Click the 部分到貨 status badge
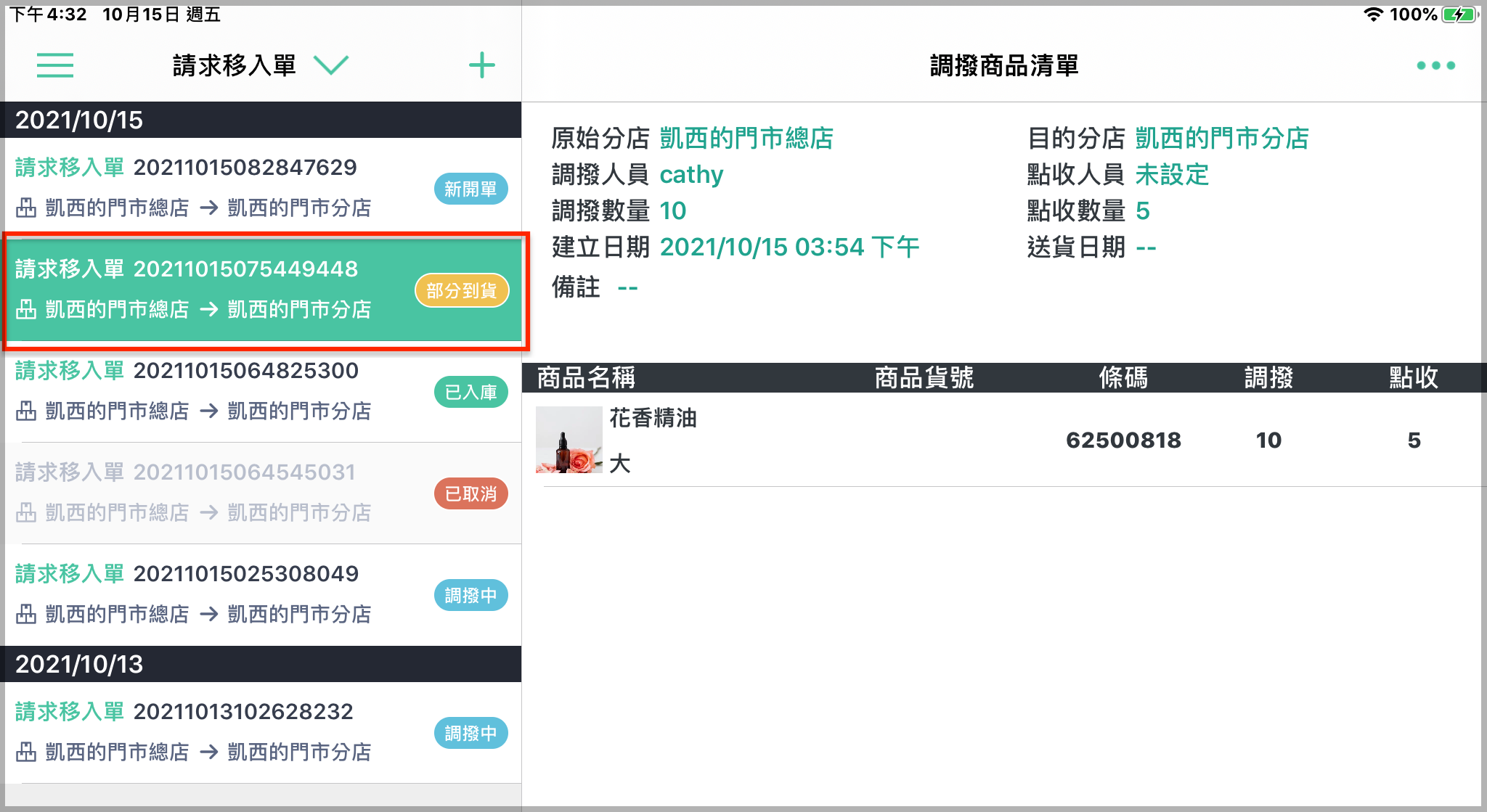This screenshot has height=812, width=1487. click(462, 290)
